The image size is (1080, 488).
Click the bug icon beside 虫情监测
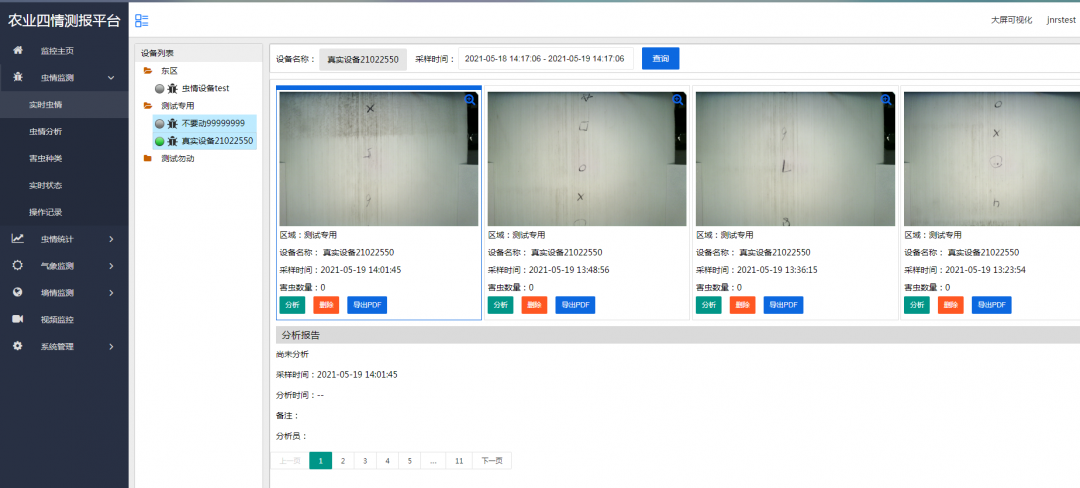(18, 77)
